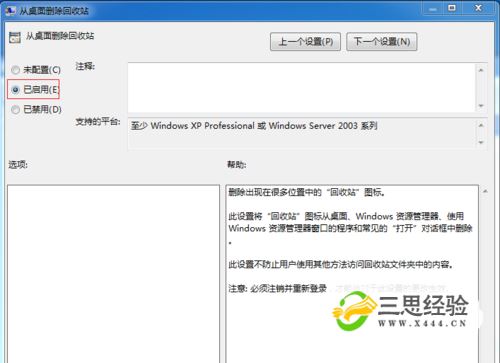500x363 pixels.
Task: Click the comment box scroll up arrow
Action: (481, 70)
